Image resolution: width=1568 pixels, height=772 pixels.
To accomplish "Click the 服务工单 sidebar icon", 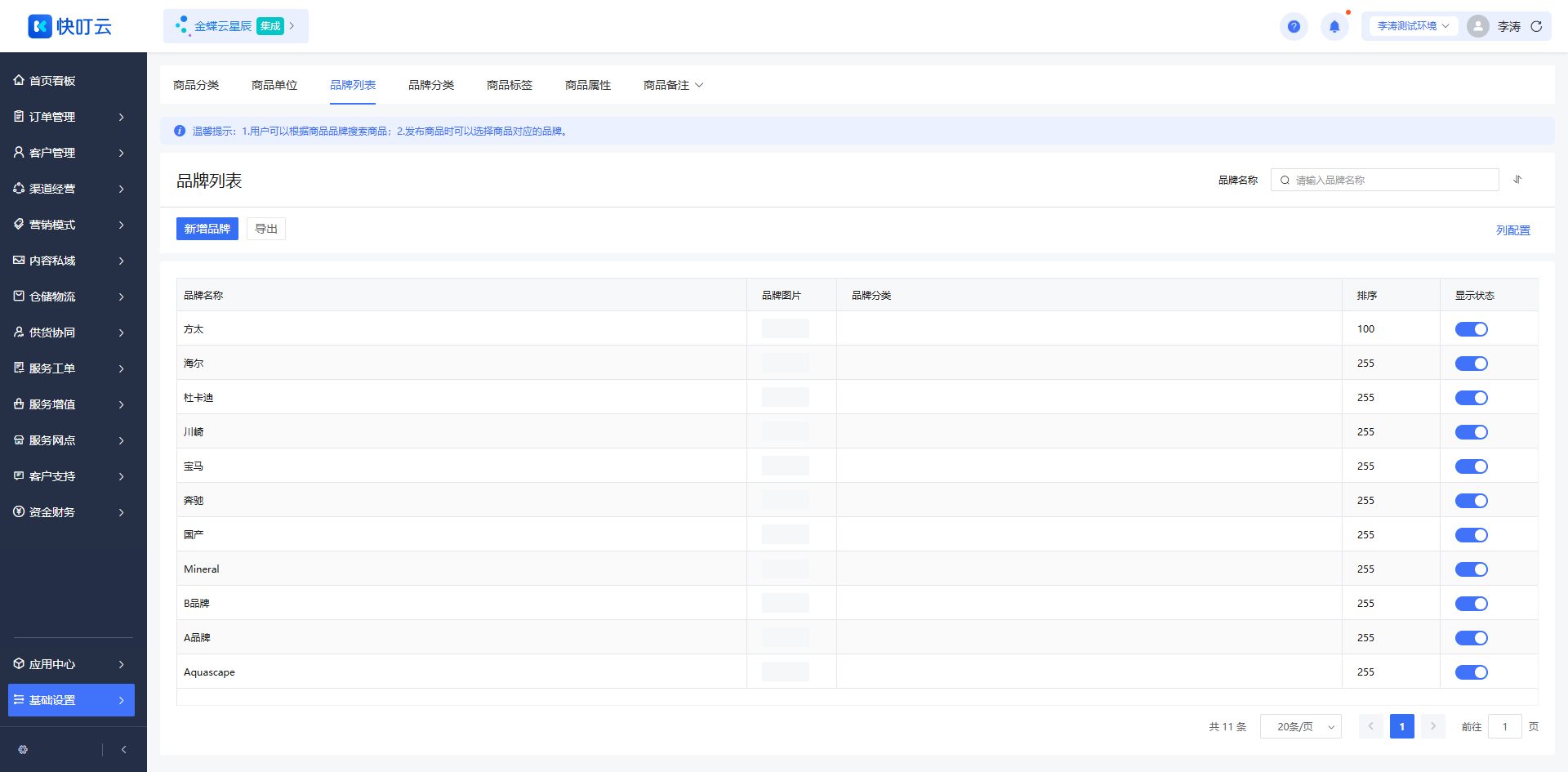I will coord(19,368).
